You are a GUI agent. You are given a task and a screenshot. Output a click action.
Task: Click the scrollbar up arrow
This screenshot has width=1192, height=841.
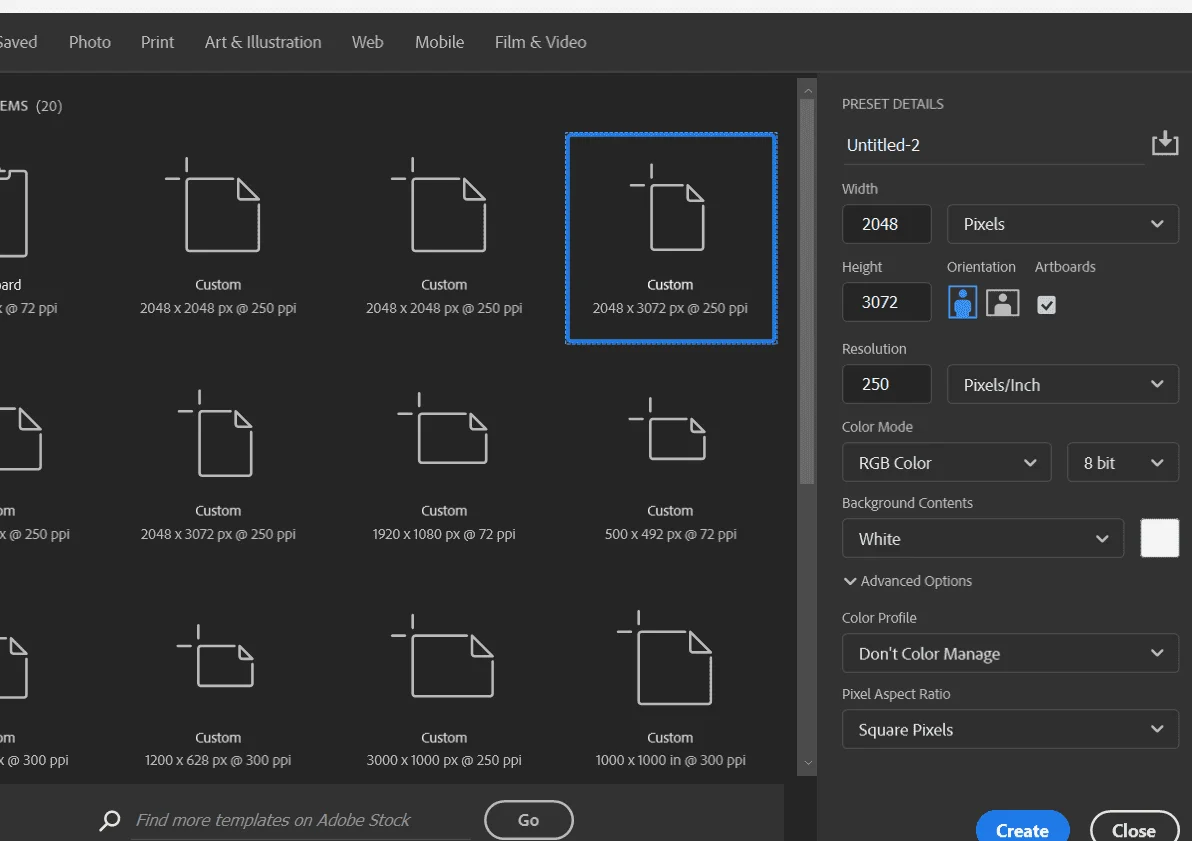click(x=807, y=90)
